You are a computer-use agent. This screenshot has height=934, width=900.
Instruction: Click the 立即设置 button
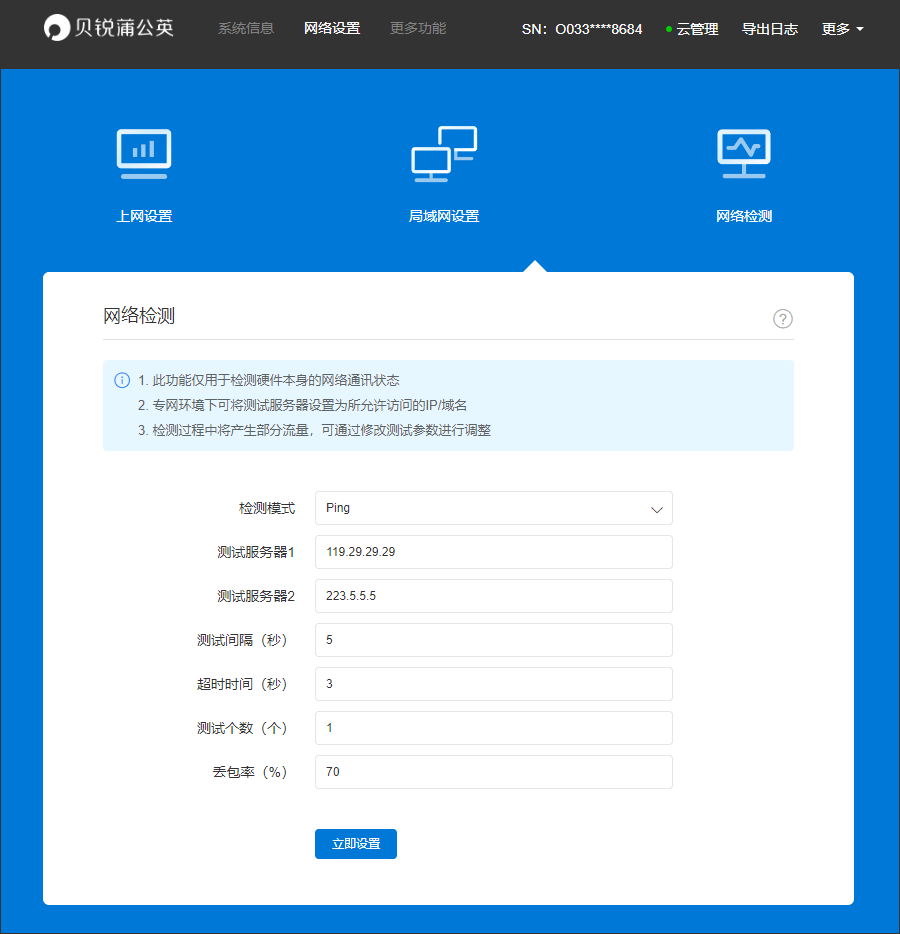[355, 843]
